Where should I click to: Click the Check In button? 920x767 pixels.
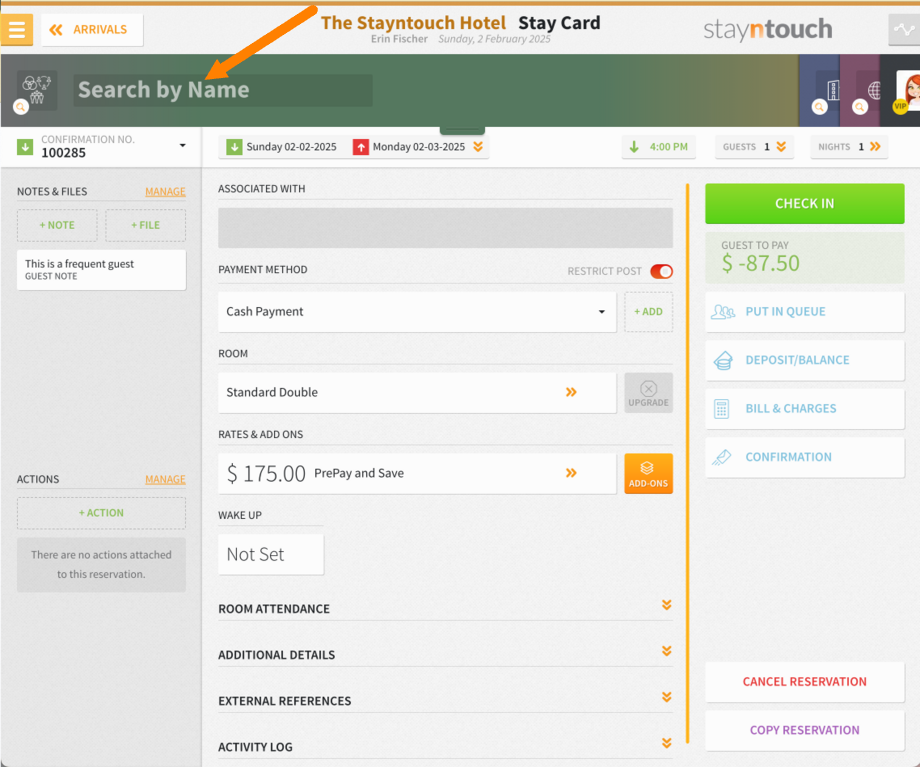804,204
